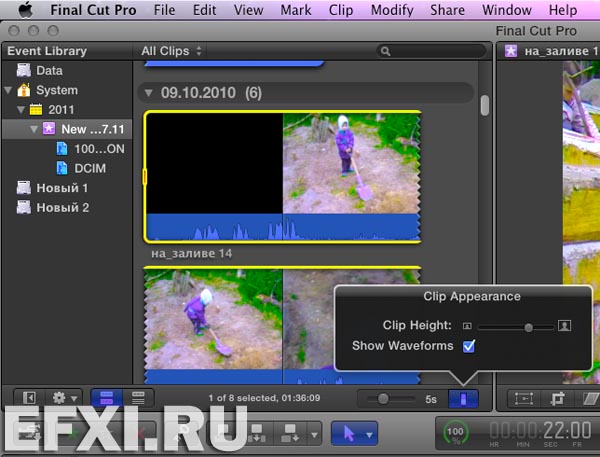Select the Новый 1 drive

53,188
